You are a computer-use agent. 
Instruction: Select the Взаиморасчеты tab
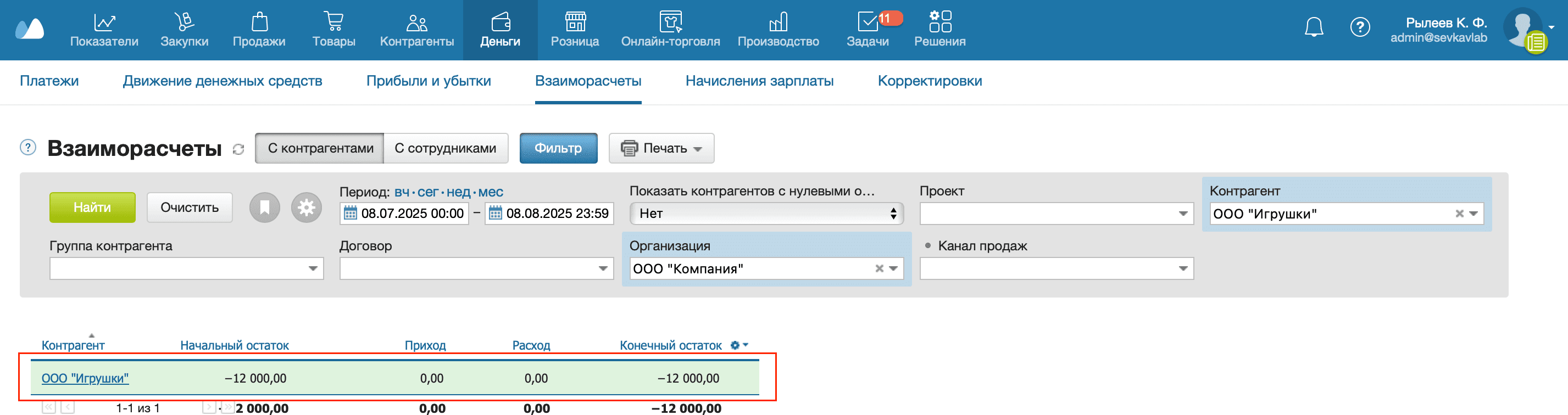coord(588,81)
